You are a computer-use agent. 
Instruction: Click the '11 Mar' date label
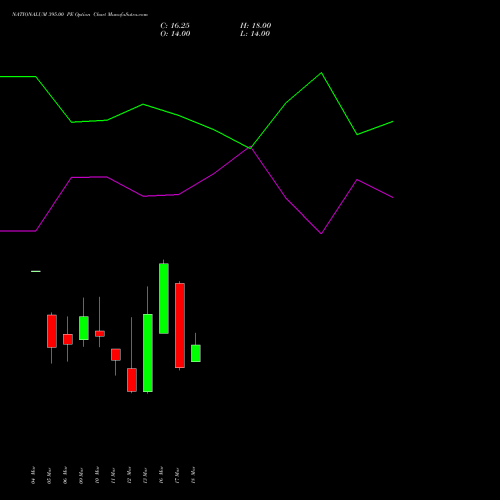(x=113, y=475)
